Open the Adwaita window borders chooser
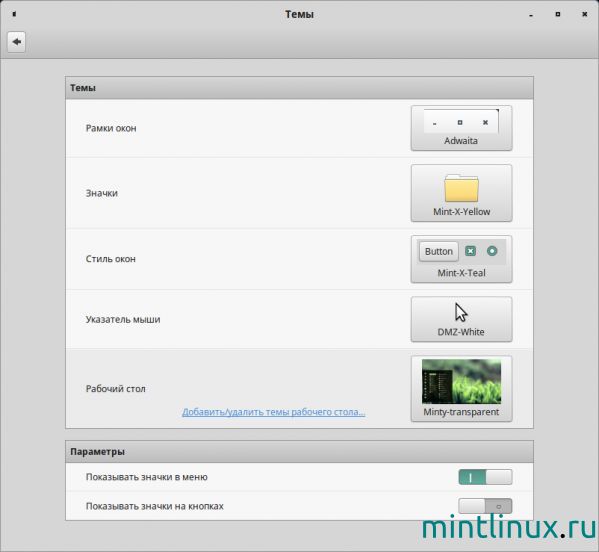 [461, 128]
